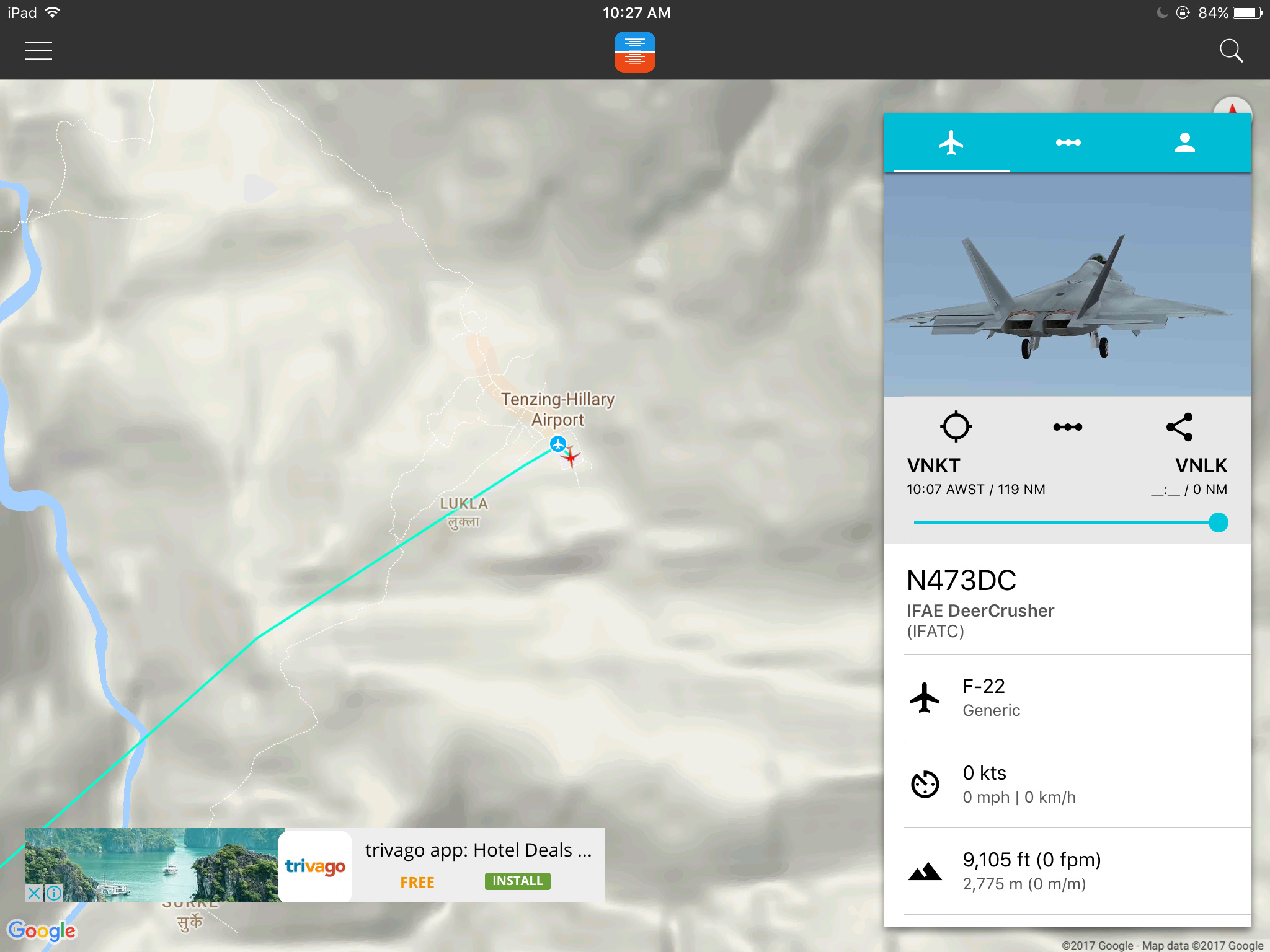Tap the Tenzing-Hillary Airport label
Screen dimensions: 1270x952
pyautogui.click(x=557, y=409)
